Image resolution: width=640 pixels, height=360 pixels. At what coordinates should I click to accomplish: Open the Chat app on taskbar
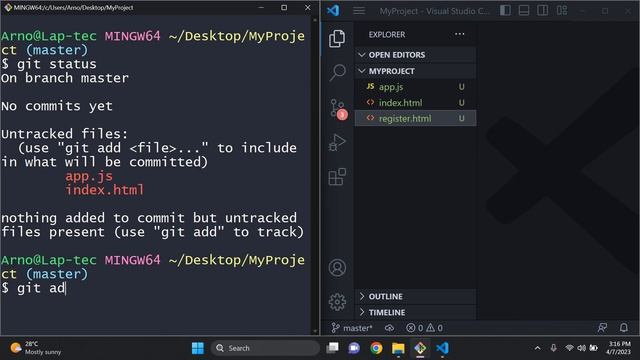coord(354,348)
